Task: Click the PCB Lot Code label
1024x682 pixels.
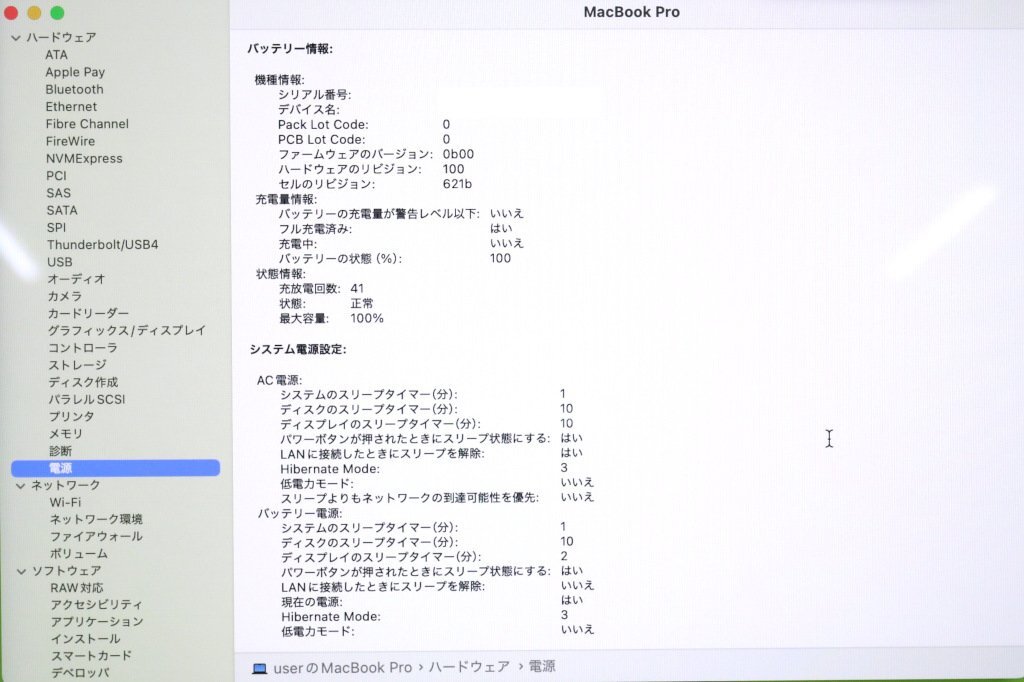Action: coord(321,139)
